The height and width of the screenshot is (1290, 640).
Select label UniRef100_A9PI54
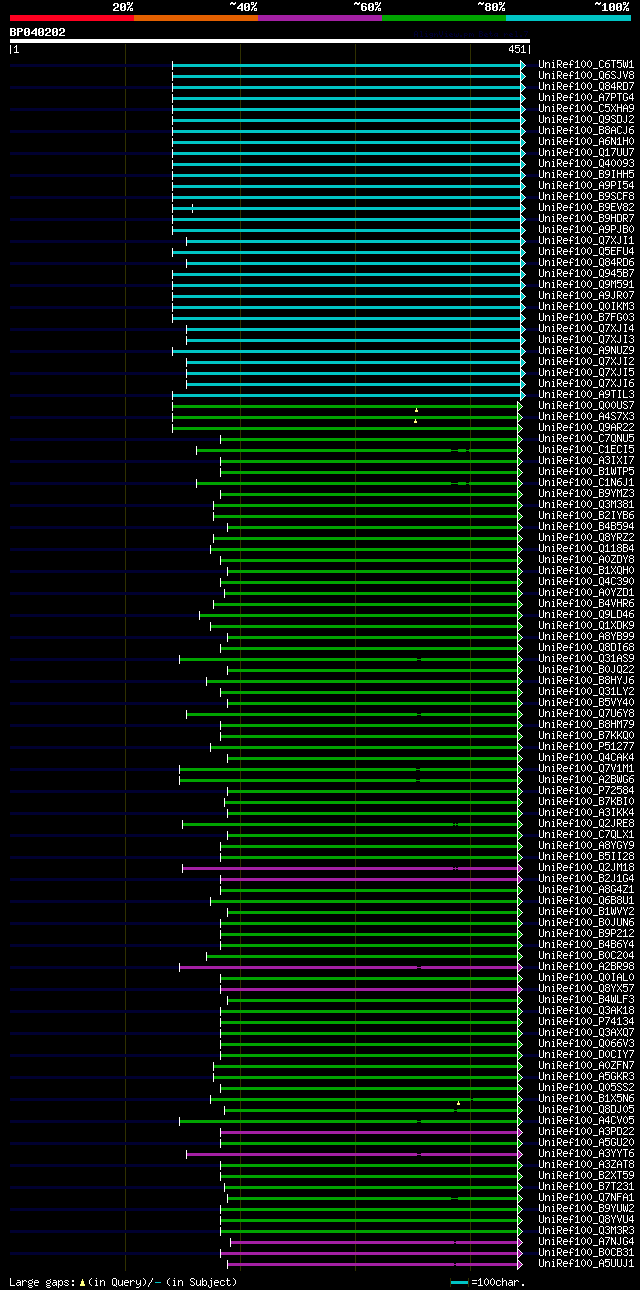(x=586, y=185)
